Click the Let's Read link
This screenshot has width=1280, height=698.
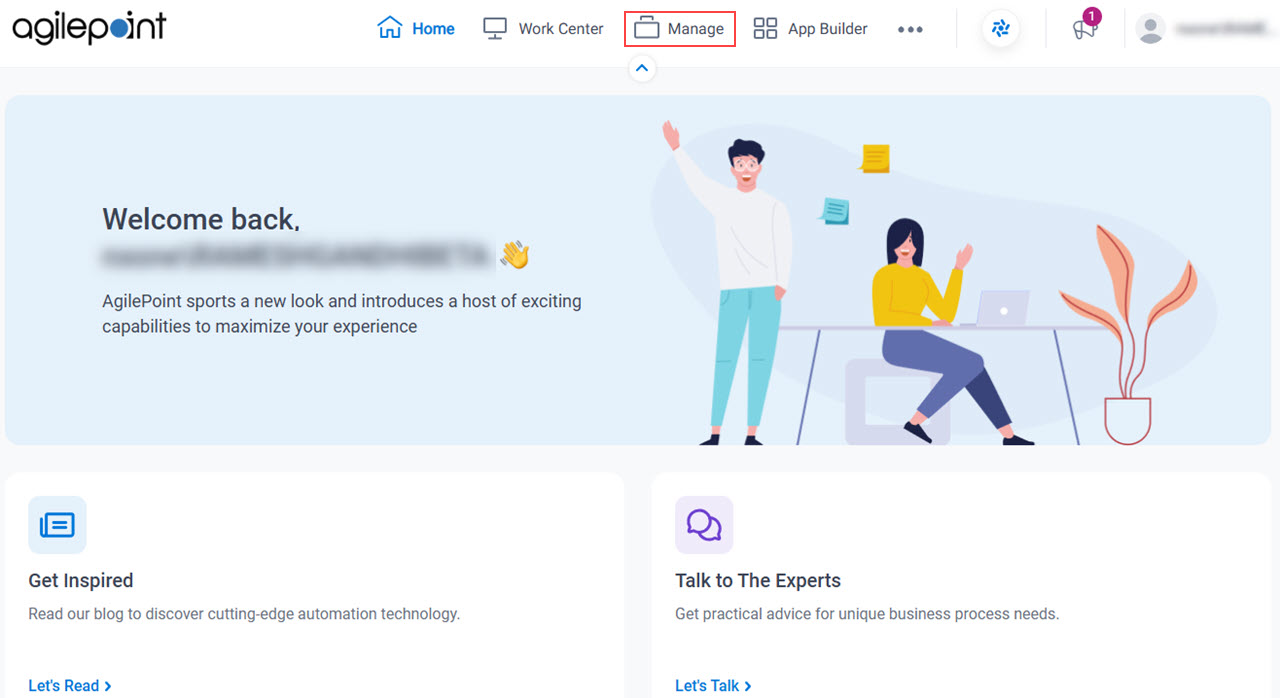70,685
